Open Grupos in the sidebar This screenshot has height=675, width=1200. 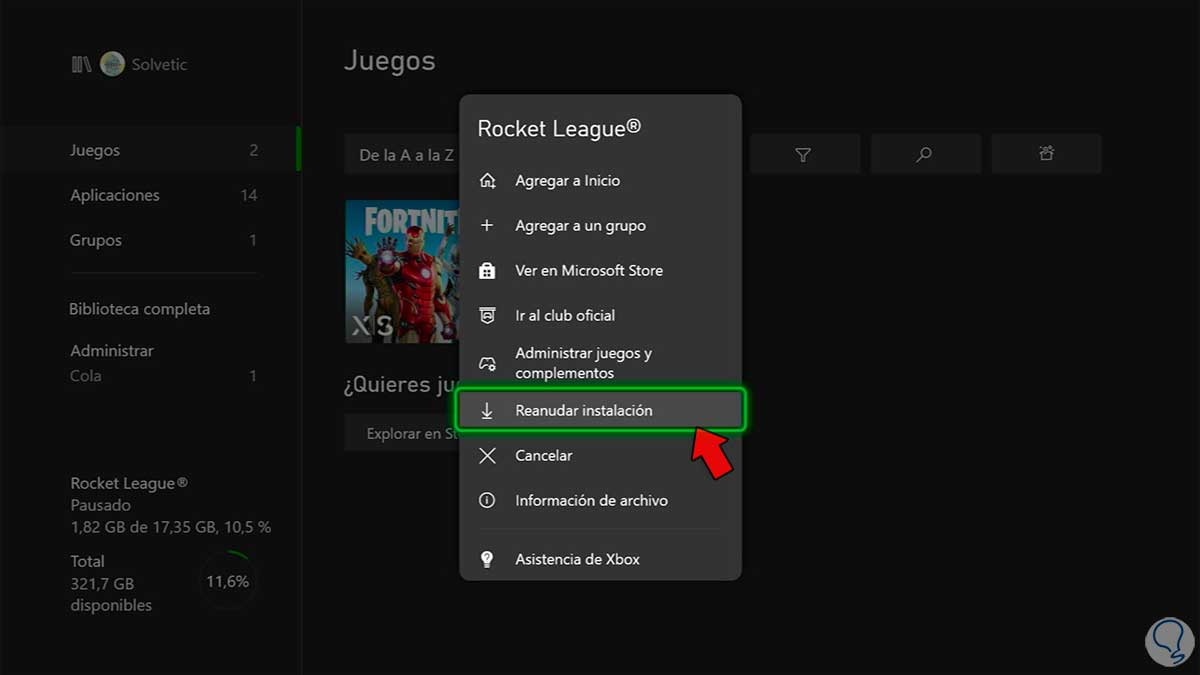(150, 241)
